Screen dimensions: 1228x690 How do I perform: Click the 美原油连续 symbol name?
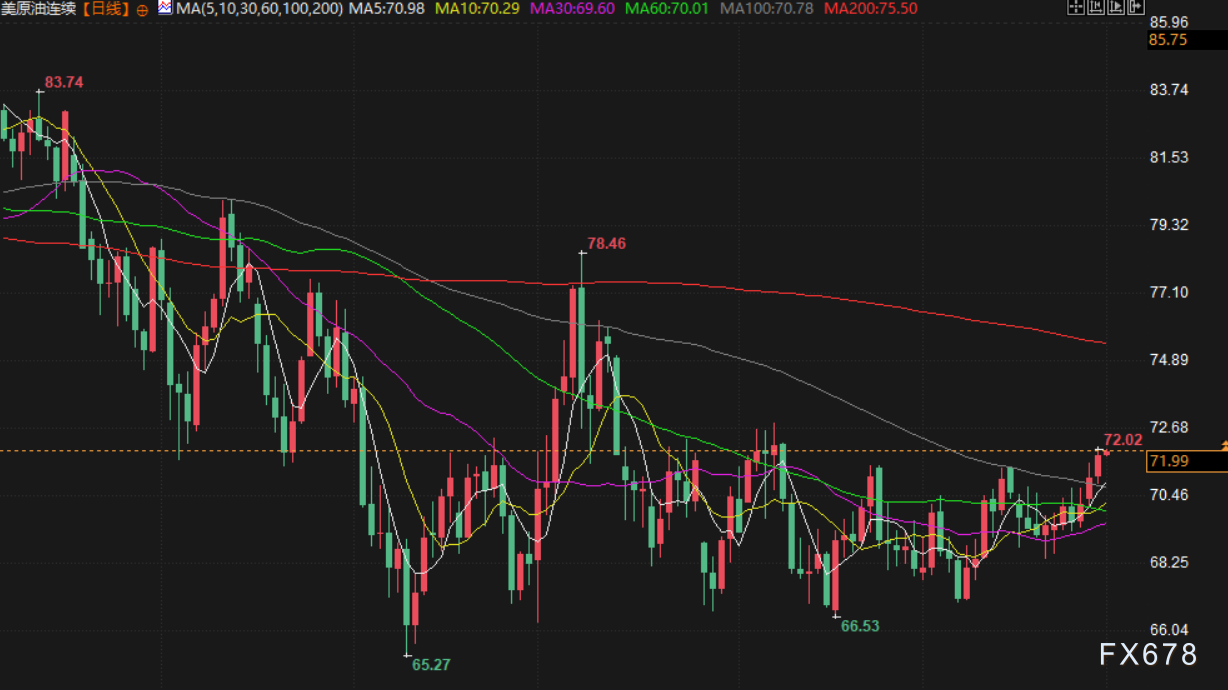[x=40, y=9]
